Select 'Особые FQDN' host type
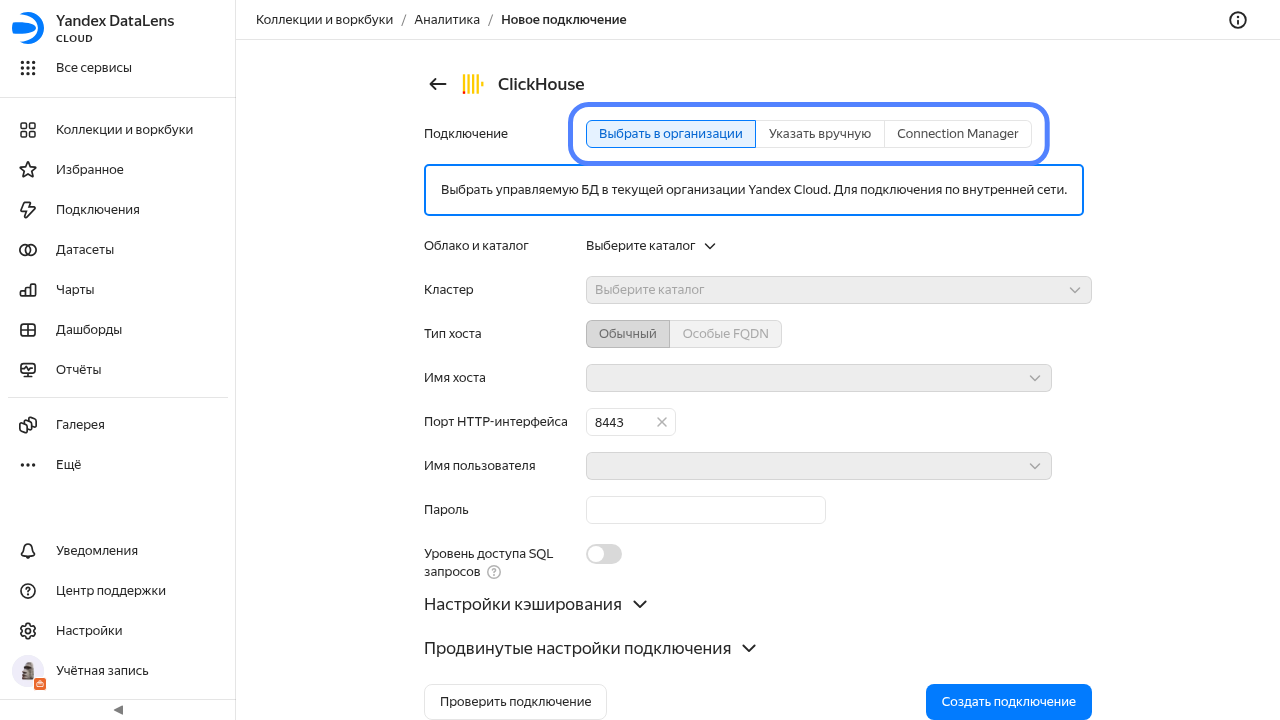 tap(726, 334)
